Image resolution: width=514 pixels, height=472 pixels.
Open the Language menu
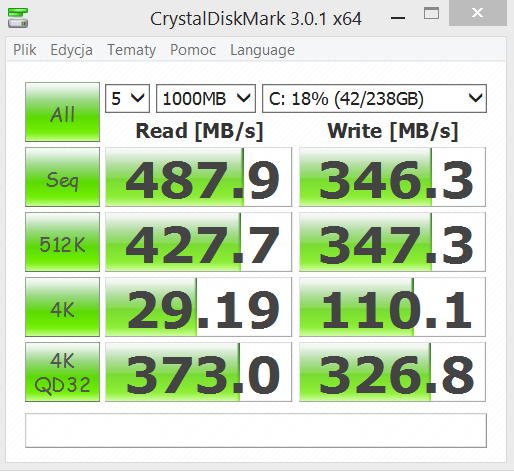262,50
